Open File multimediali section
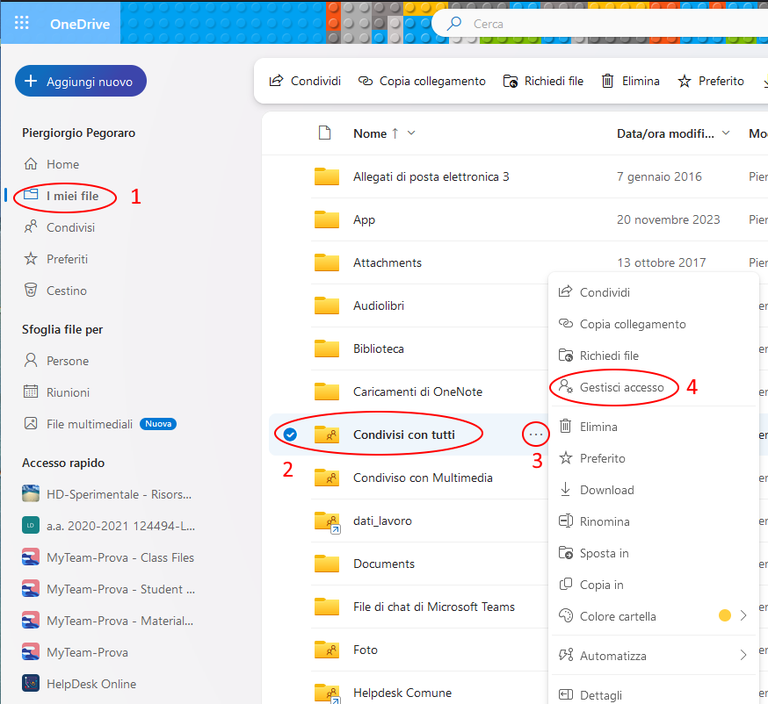 (89, 424)
